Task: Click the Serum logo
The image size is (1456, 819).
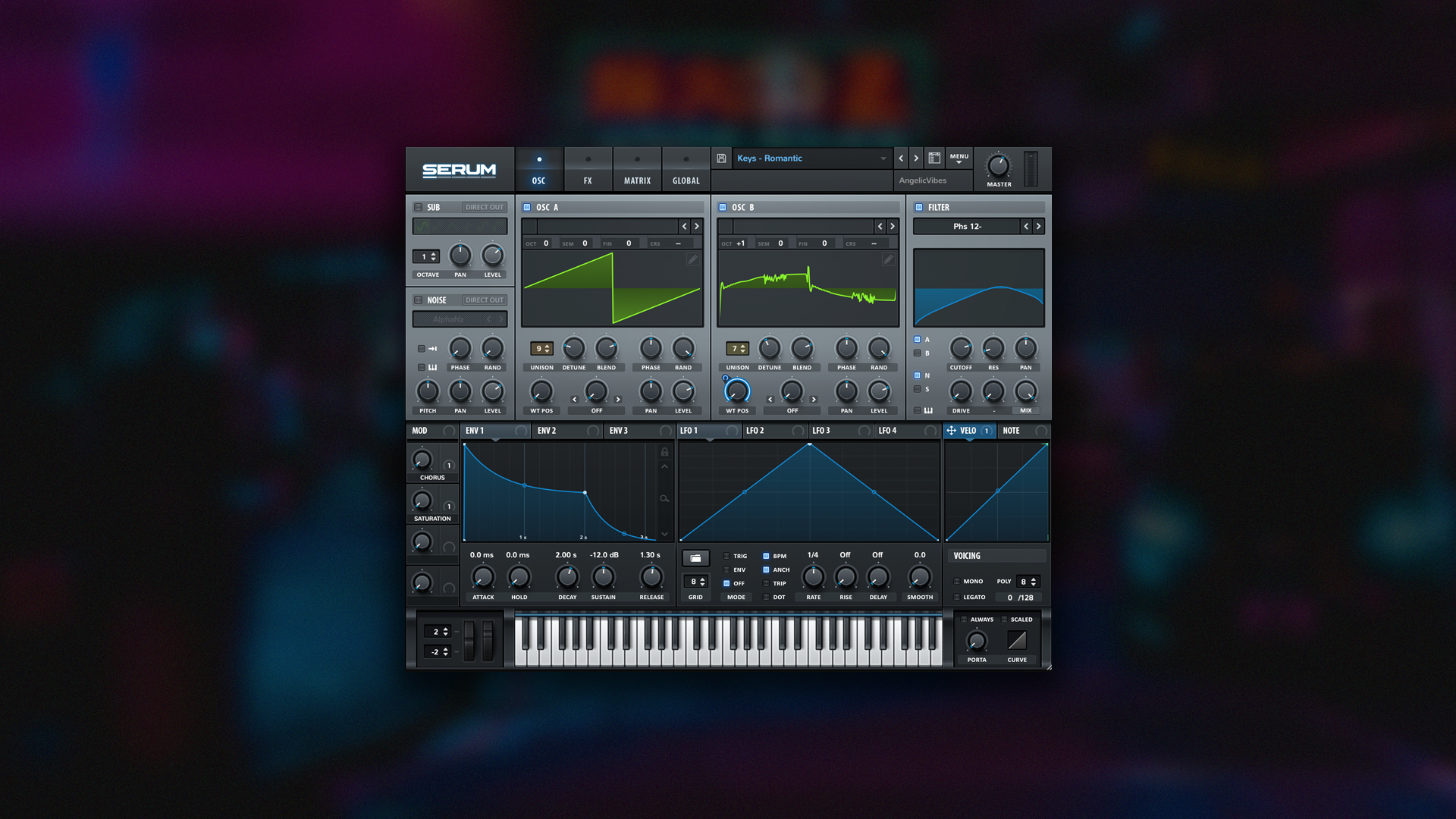Action: click(459, 170)
